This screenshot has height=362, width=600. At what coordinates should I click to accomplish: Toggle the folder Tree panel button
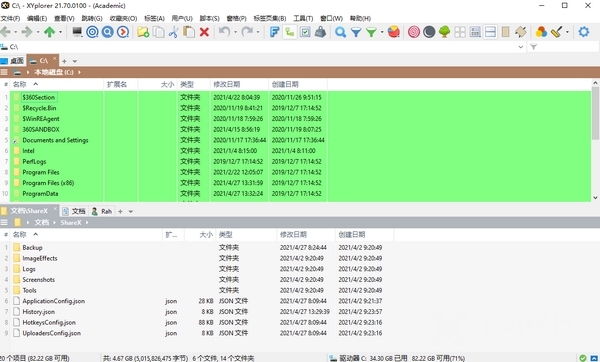[444, 32]
